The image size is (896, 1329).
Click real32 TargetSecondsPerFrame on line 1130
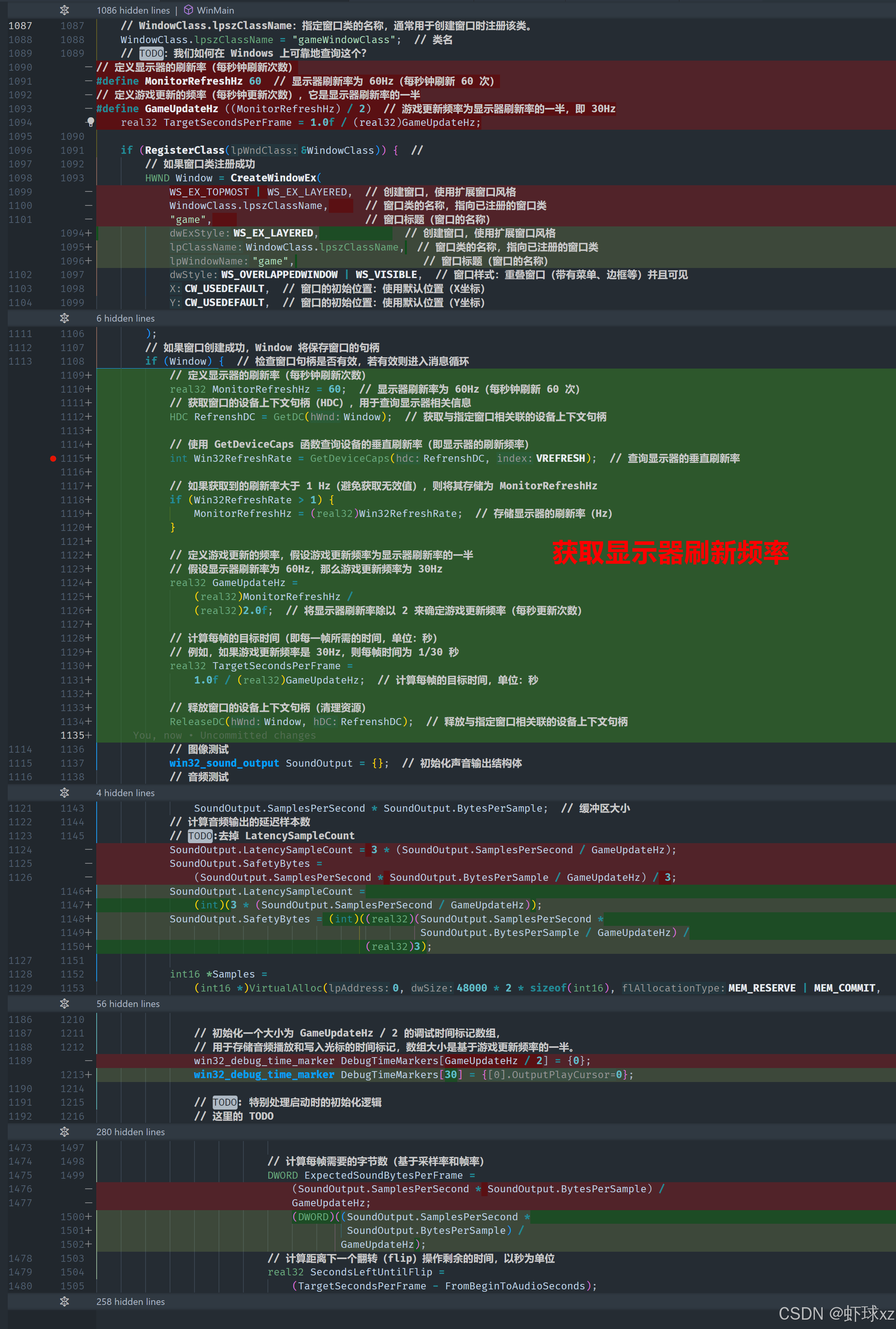(255, 666)
